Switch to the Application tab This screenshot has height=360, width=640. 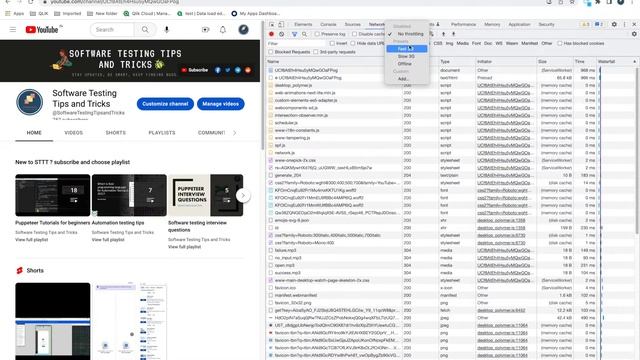pos(519,24)
